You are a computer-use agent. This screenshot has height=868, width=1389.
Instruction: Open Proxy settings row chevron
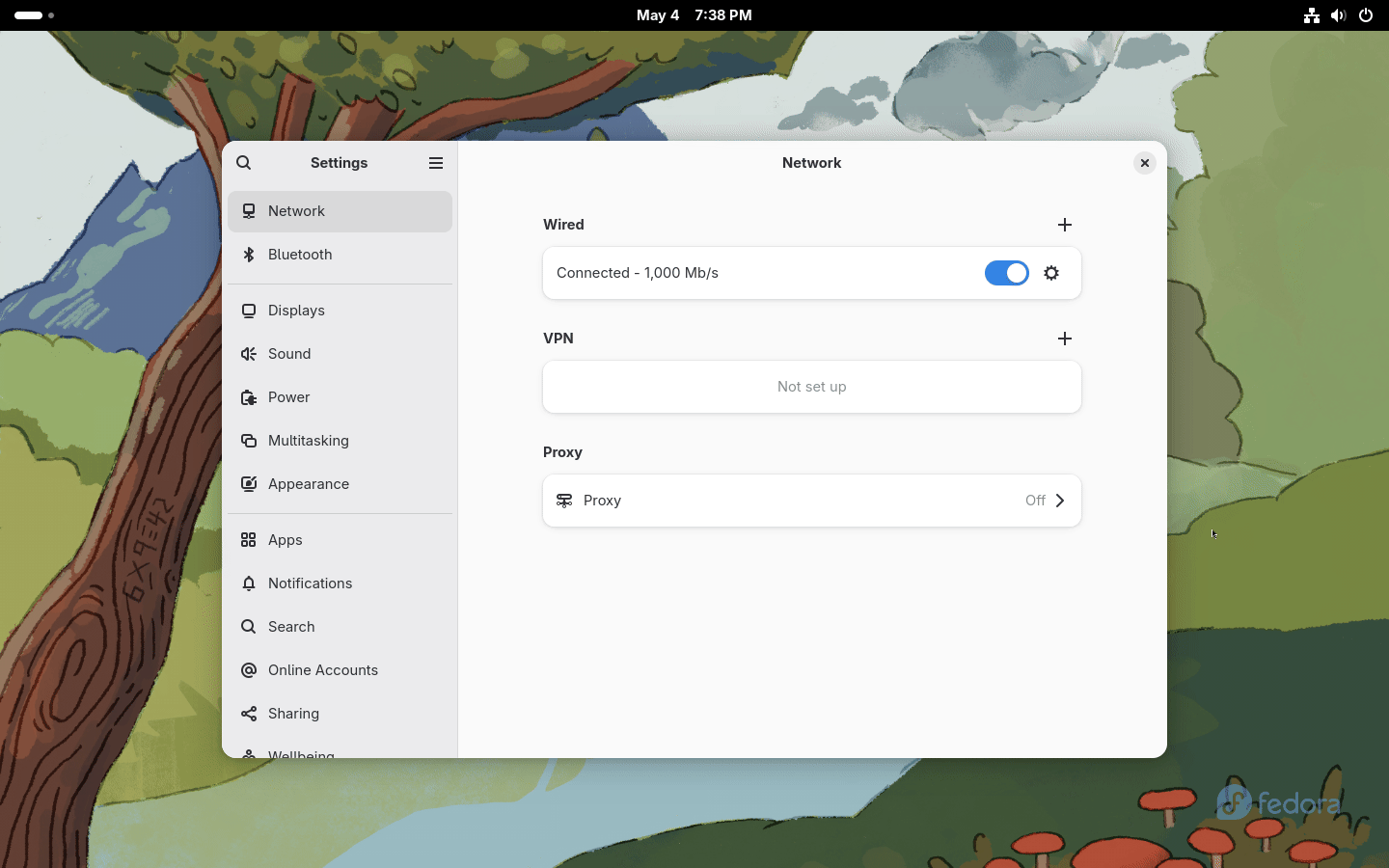click(1060, 501)
